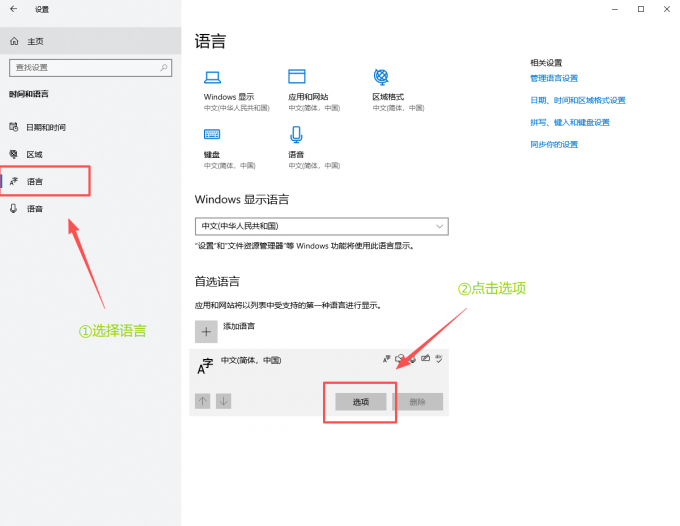The height and width of the screenshot is (526, 680).
Task: Open the 主页 home item
Action: pyautogui.click(x=91, y=41)
